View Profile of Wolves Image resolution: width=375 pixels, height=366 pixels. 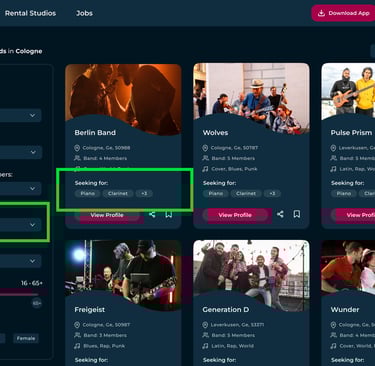[235, 215]
